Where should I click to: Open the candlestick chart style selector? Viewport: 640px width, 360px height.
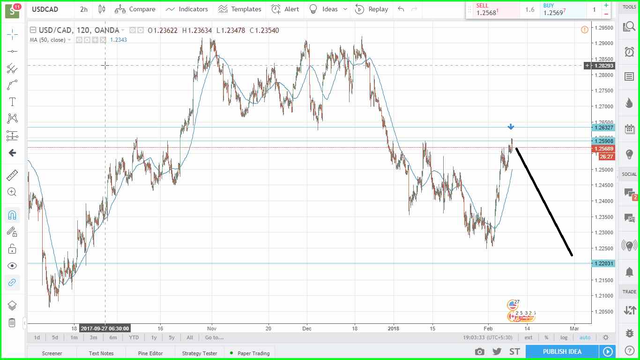pos(102,9)
